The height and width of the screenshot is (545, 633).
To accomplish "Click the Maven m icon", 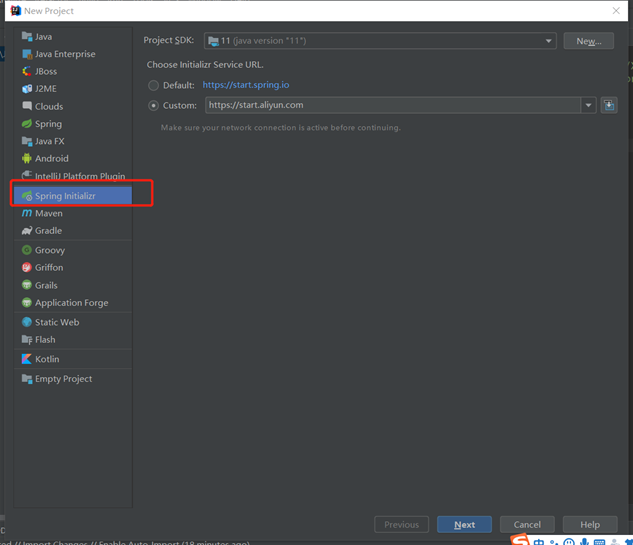I will [x=27, y=213].
